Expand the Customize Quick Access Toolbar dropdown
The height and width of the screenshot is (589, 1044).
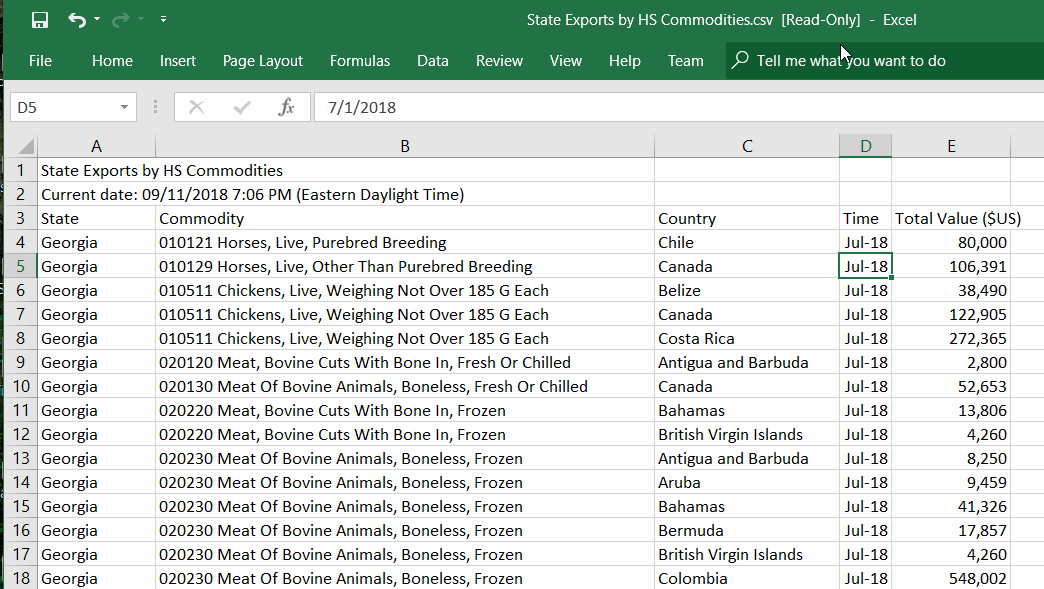point(163,20)
